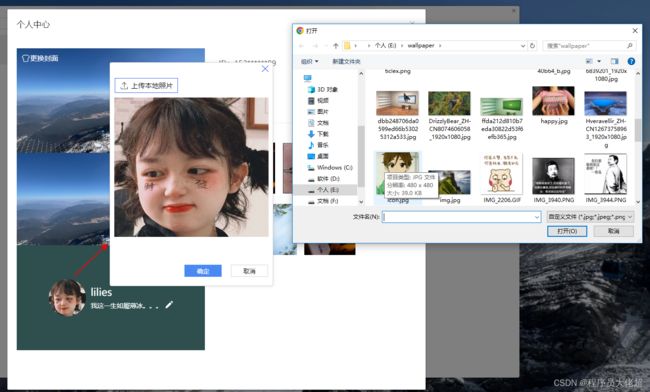Open the Videos folder in sidebar

[x=318, y=101]
